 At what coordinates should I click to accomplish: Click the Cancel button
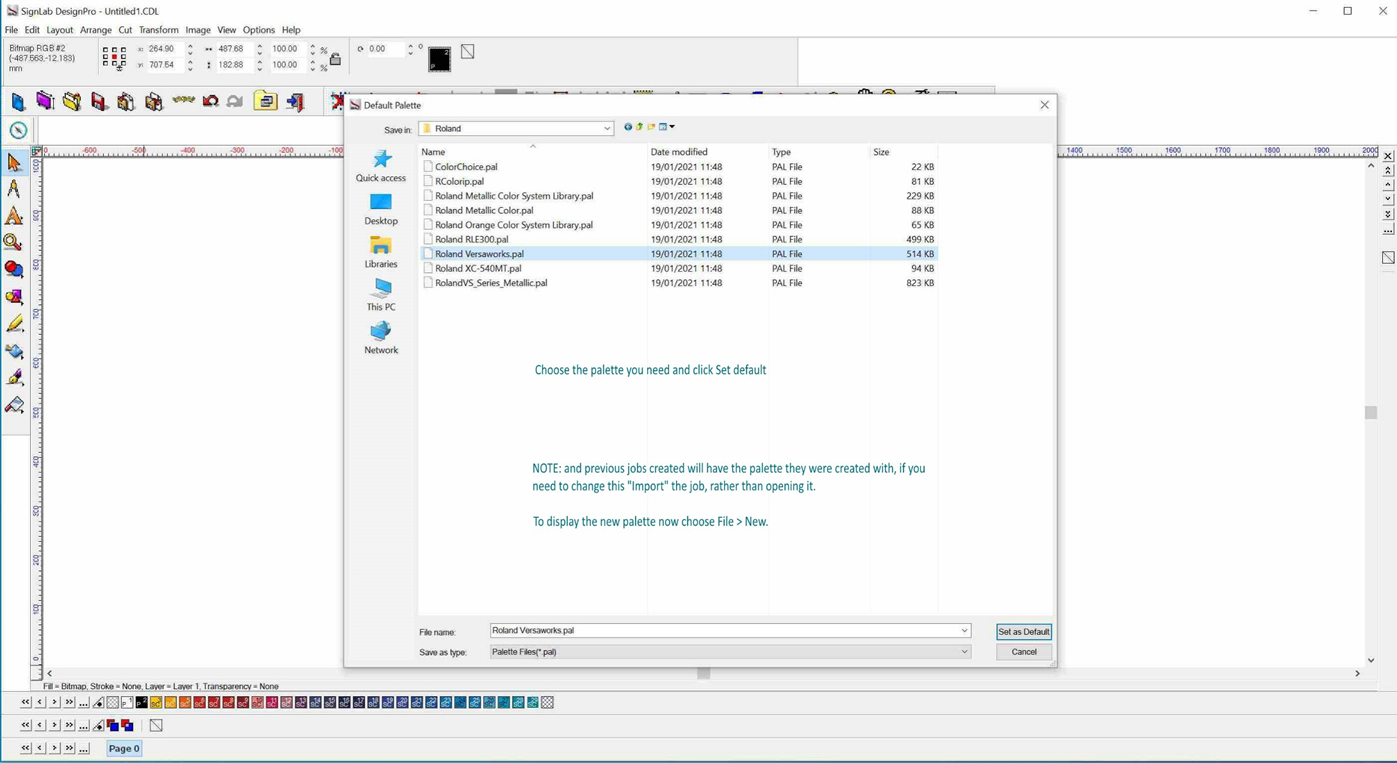(x=1024, y=652)
